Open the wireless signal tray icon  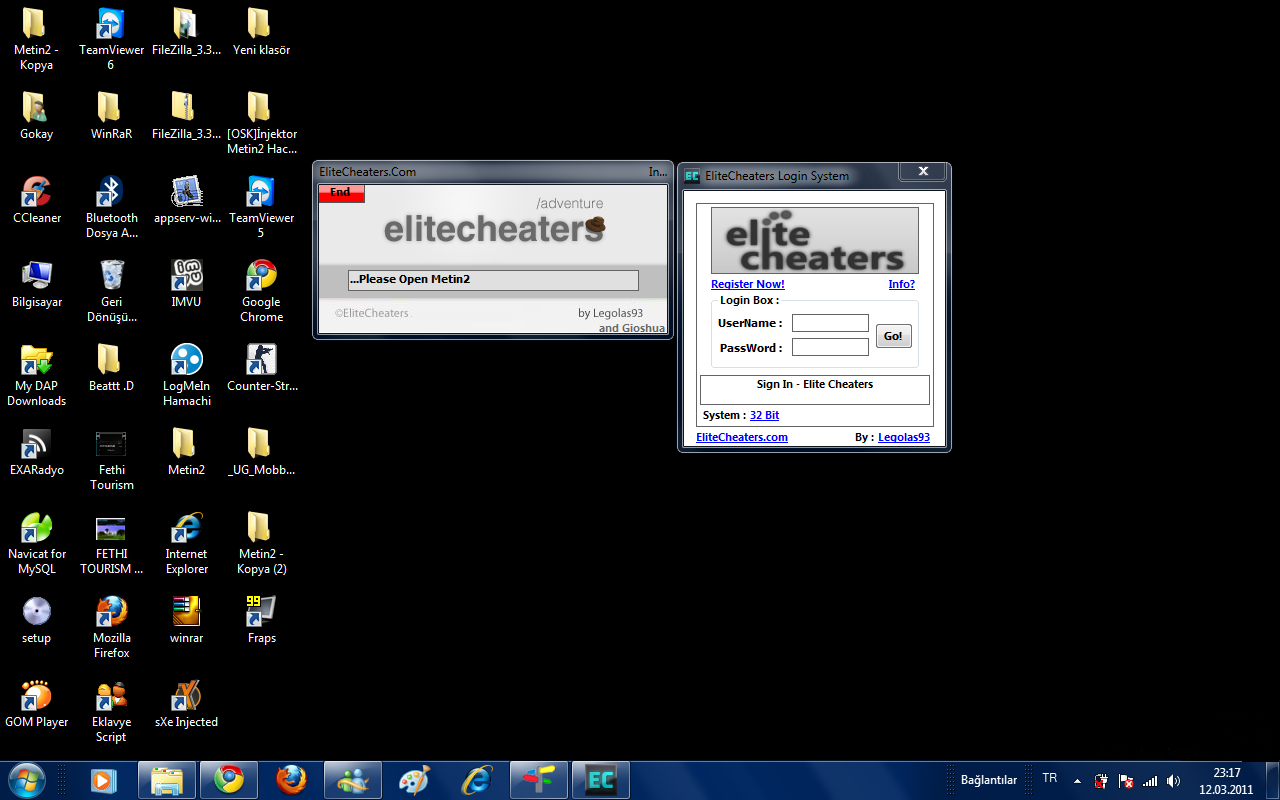tap(1150, 781)
